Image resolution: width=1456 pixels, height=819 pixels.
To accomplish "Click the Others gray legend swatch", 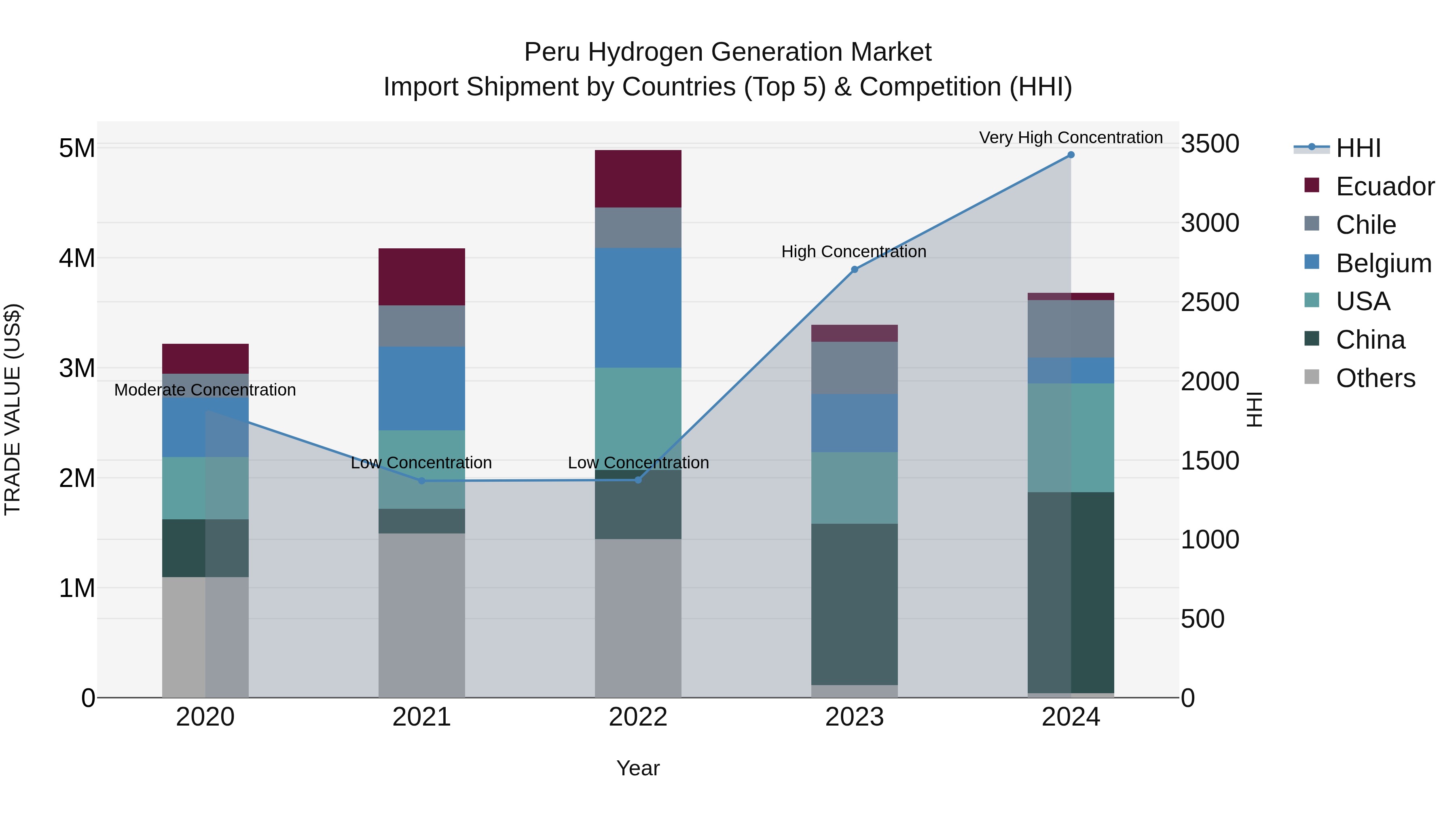I will [x=1312, y=377].
